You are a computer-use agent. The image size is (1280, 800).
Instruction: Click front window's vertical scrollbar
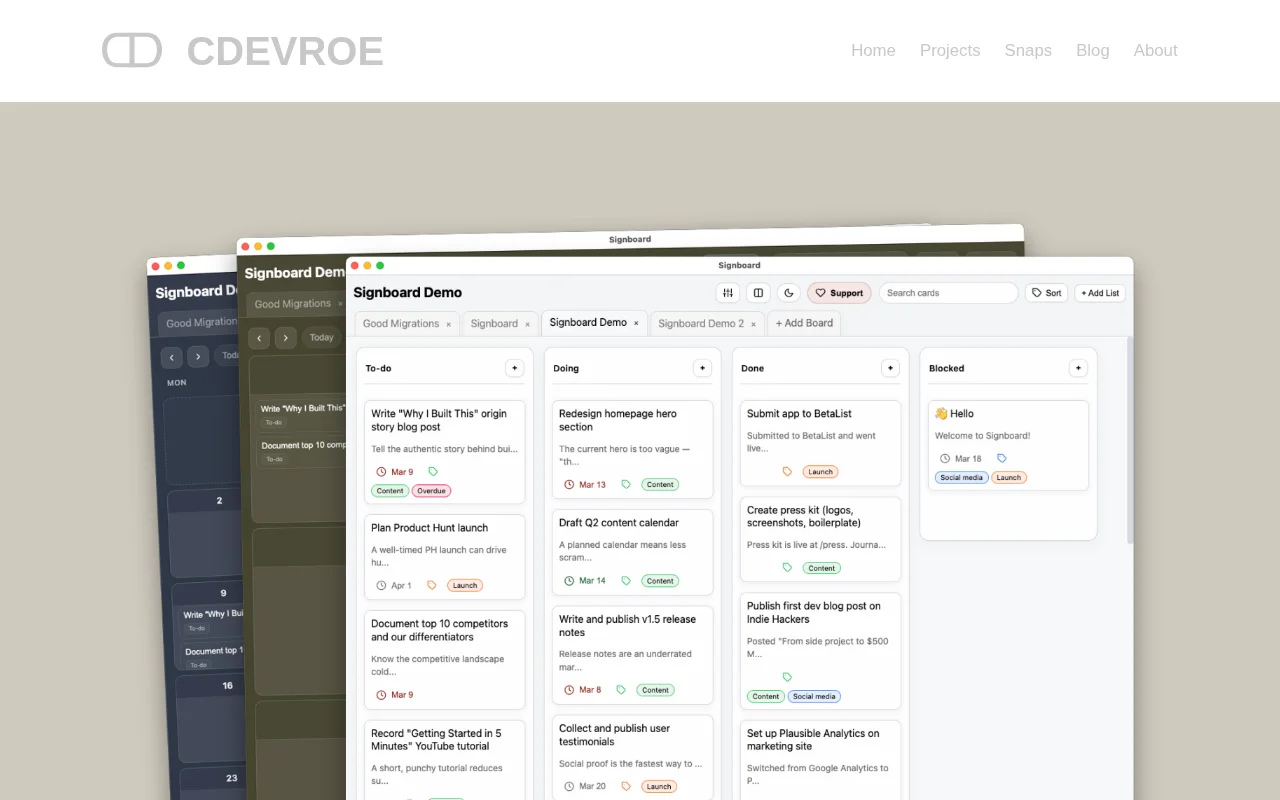coord(1130,440)
